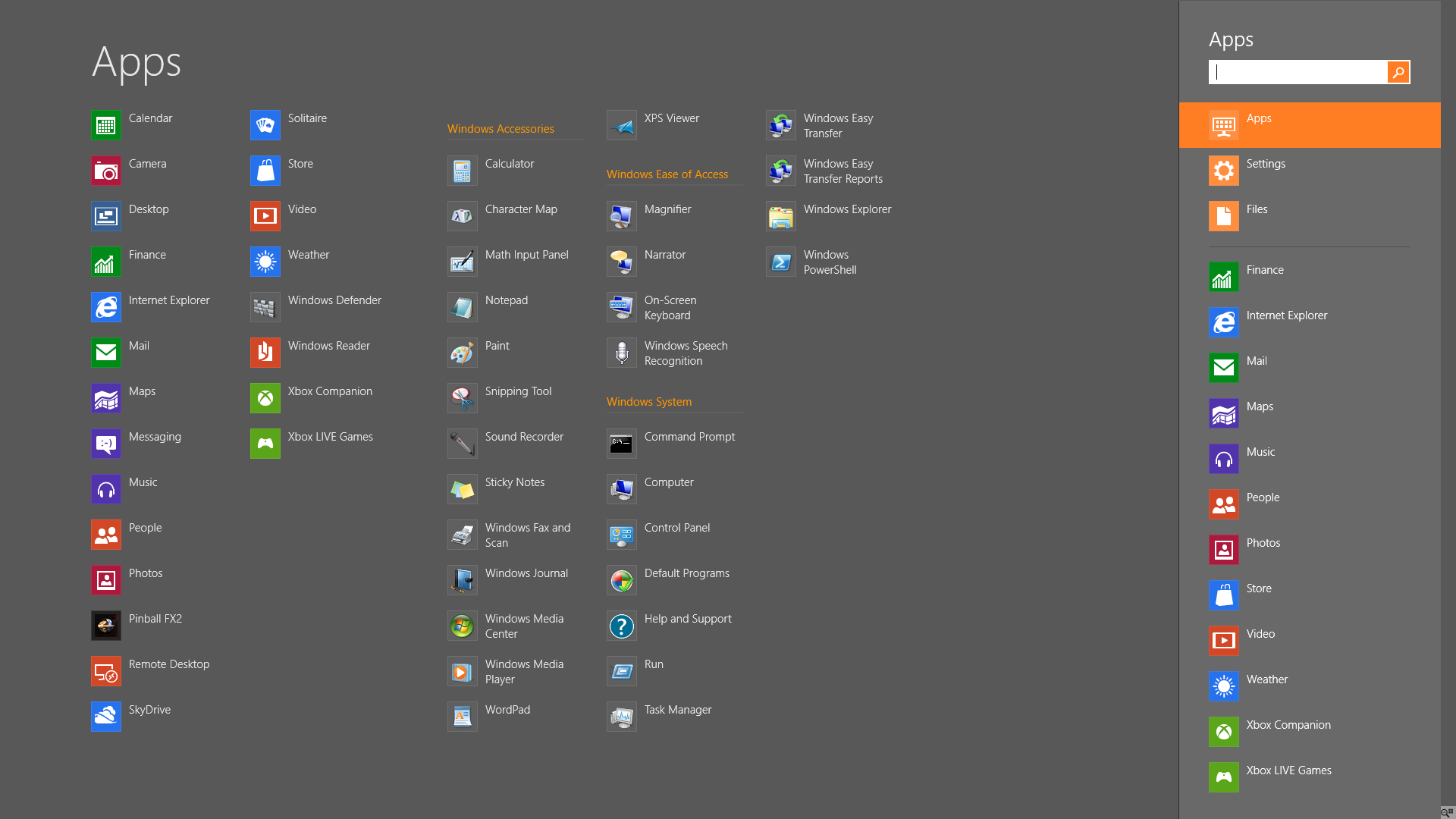Open Task Manager icon
The width and height of the screenshot is (1456, 819).
click(x=622, y=717)
